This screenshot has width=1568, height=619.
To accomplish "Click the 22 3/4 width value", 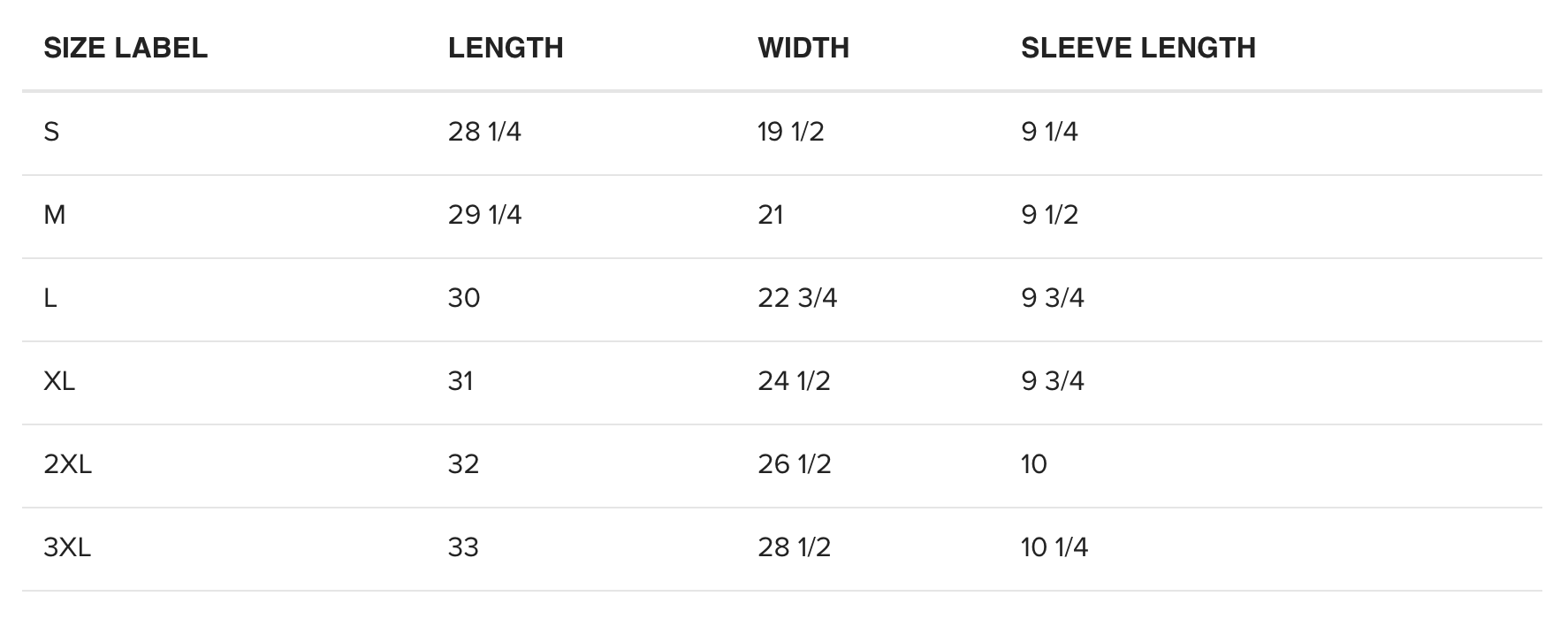I will (x=797, y=298).
